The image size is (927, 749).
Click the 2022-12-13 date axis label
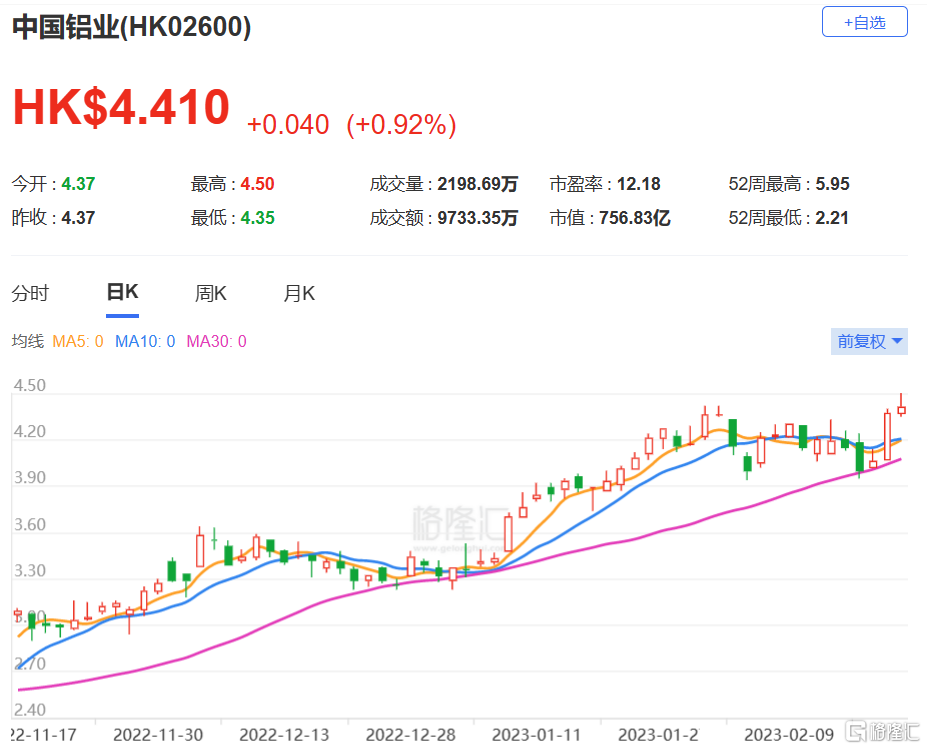point(284,734)
